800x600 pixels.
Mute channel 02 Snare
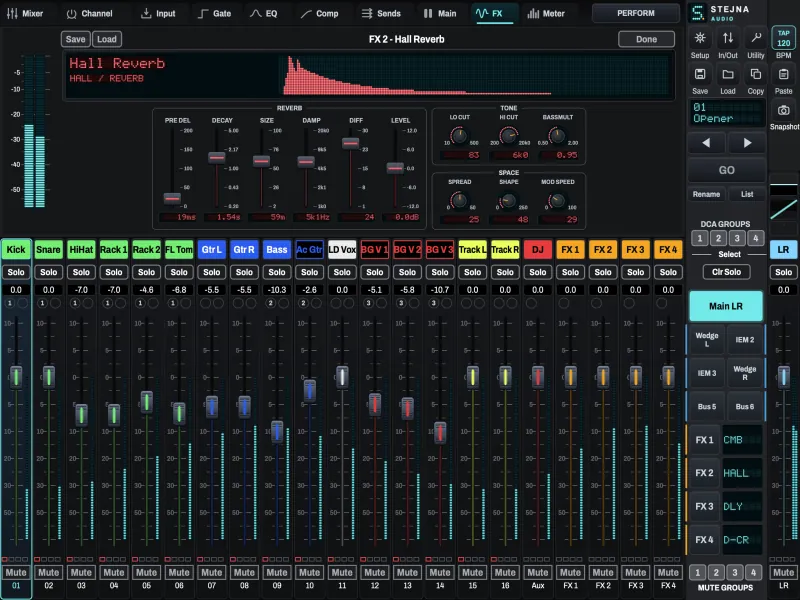pos(48,572)
